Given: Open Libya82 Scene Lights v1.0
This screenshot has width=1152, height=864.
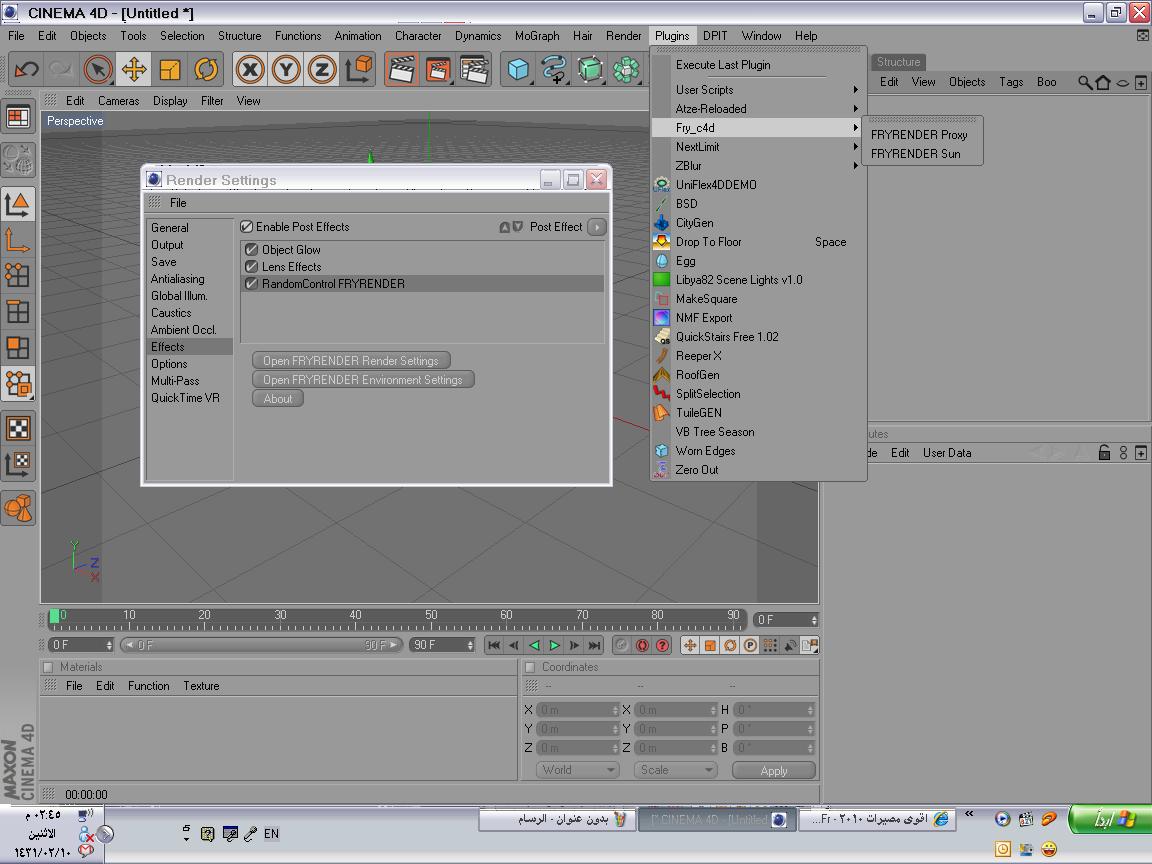Looking at the screenshot, I should (759, 280).
